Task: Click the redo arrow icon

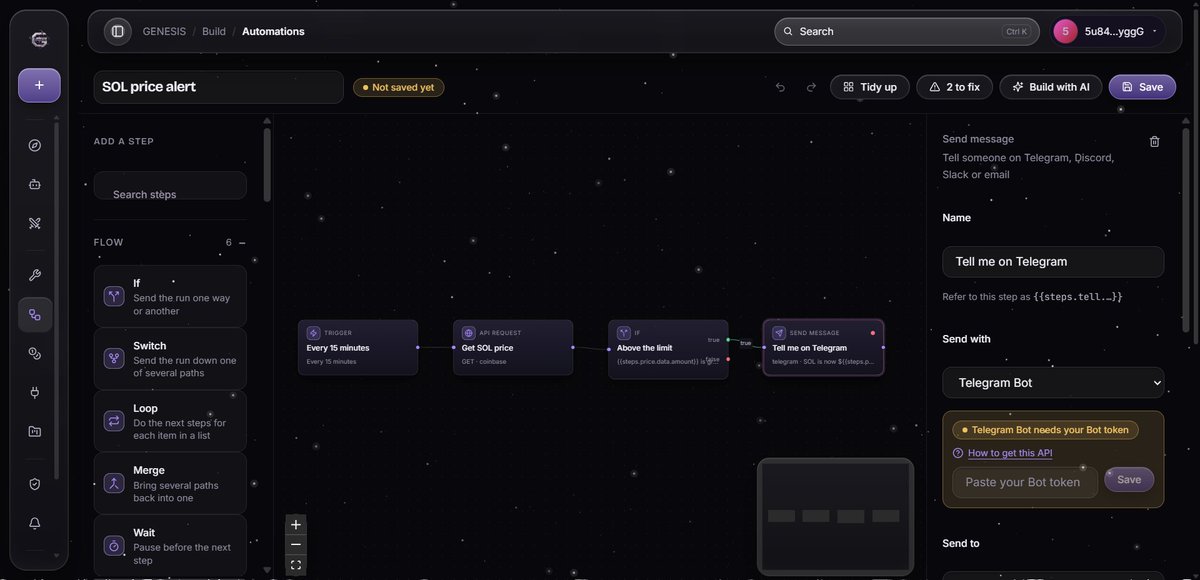Action: tap(811, 87)
